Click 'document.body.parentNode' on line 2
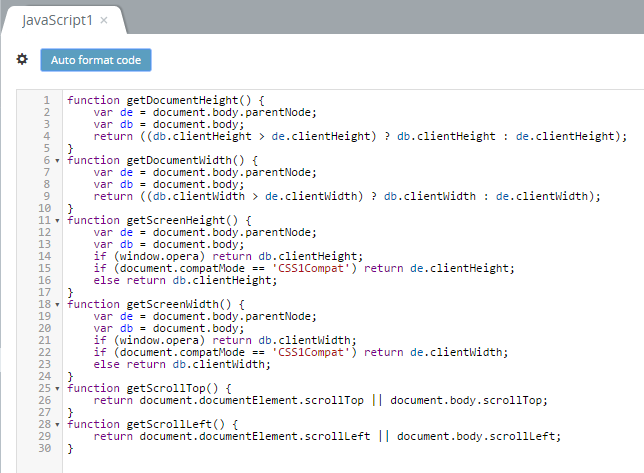The image size is (644, 473). 232,113
